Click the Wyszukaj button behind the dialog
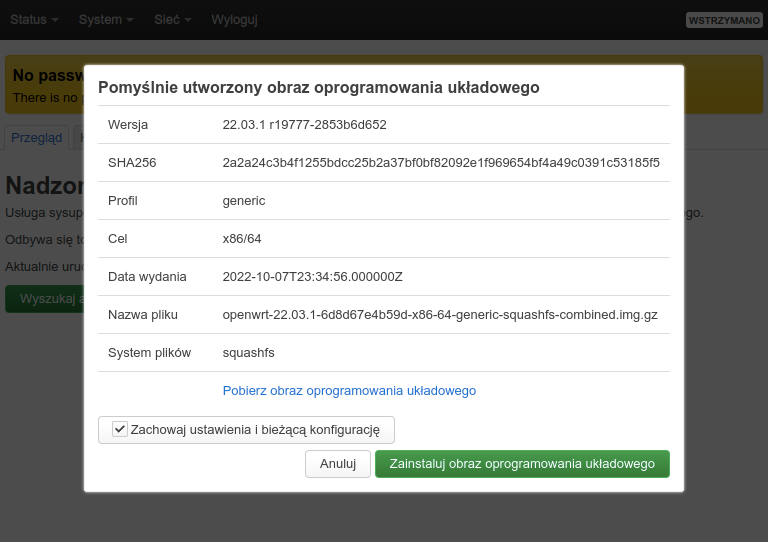Image resolution: width=768 pixels, height=542 pixels. (45, 299)
